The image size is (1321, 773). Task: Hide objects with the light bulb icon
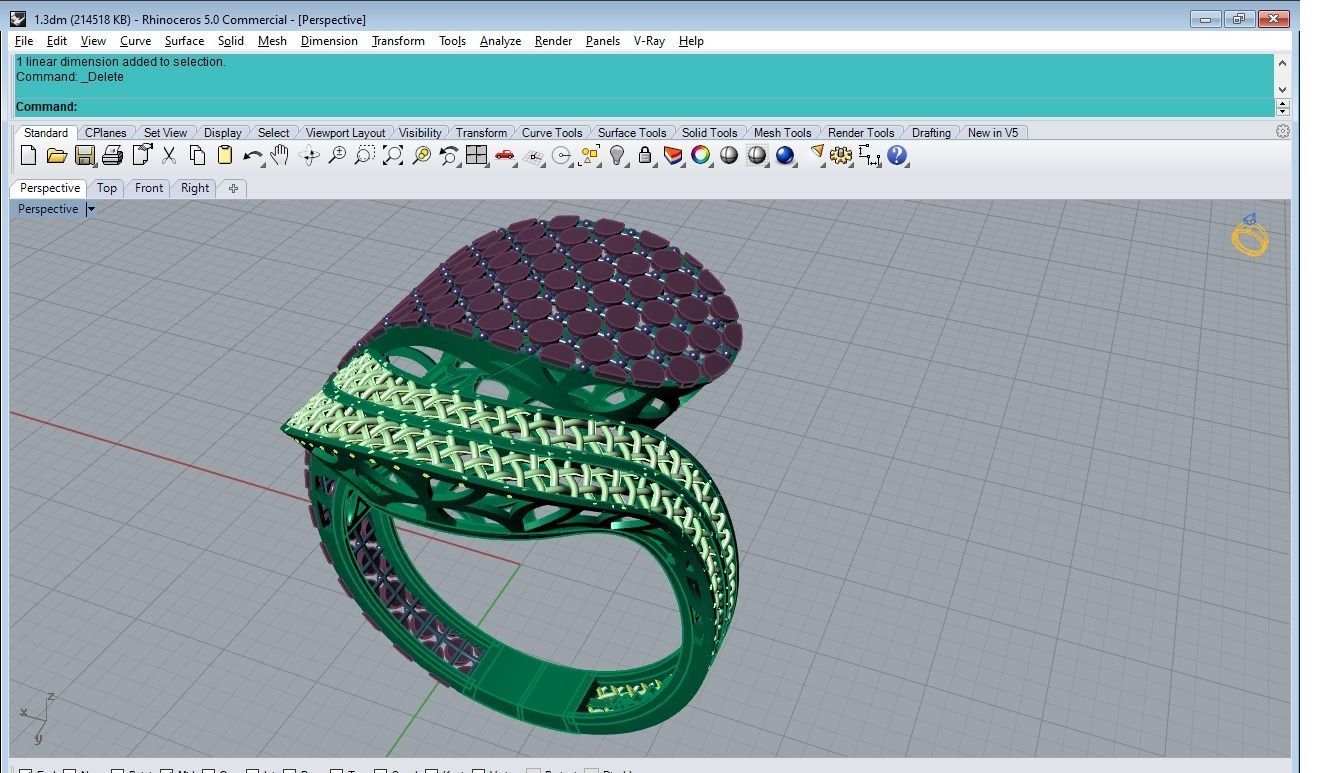[617, 155]
